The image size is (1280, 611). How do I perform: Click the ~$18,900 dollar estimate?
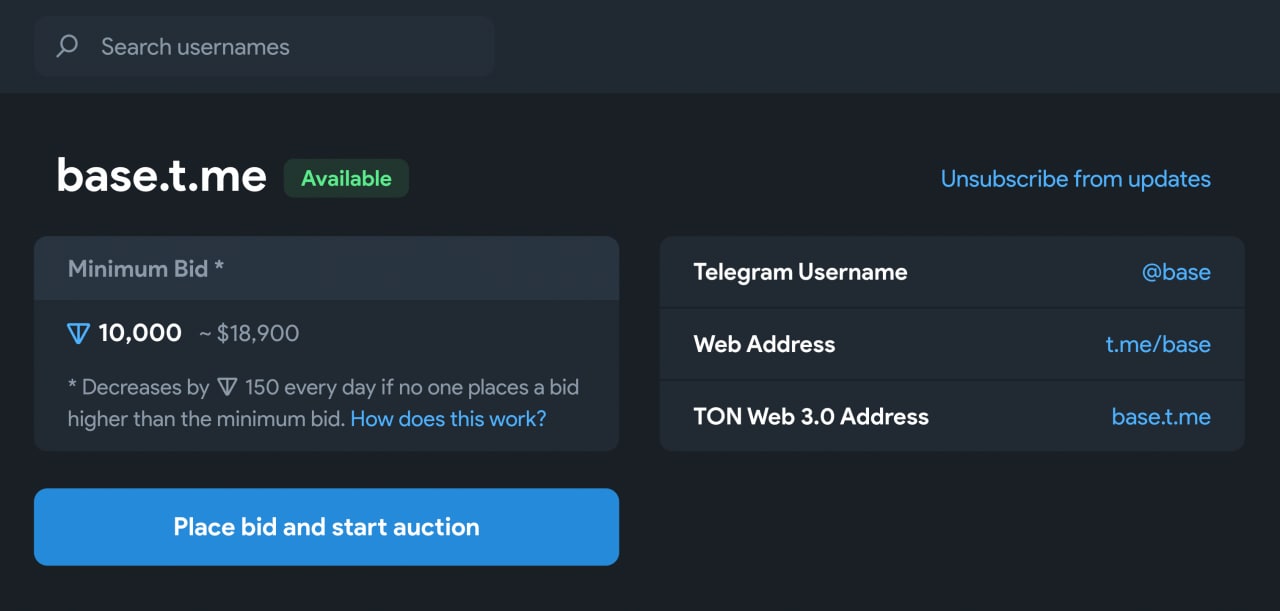click(249, 333)
